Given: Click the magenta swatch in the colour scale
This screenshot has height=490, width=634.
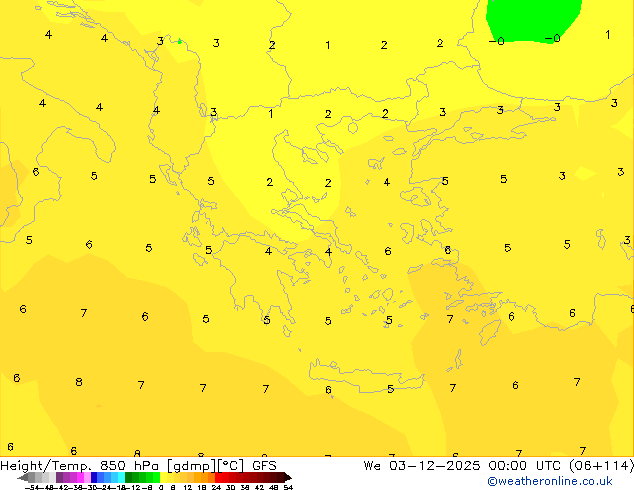Looking at the screenshot, I should (80, 477).
